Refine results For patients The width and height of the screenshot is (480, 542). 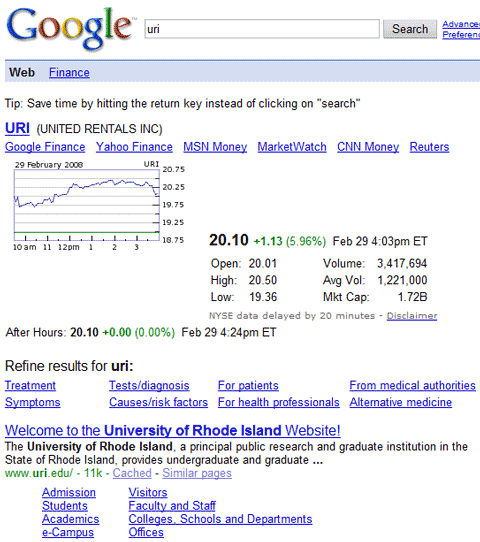click(248, 385)
